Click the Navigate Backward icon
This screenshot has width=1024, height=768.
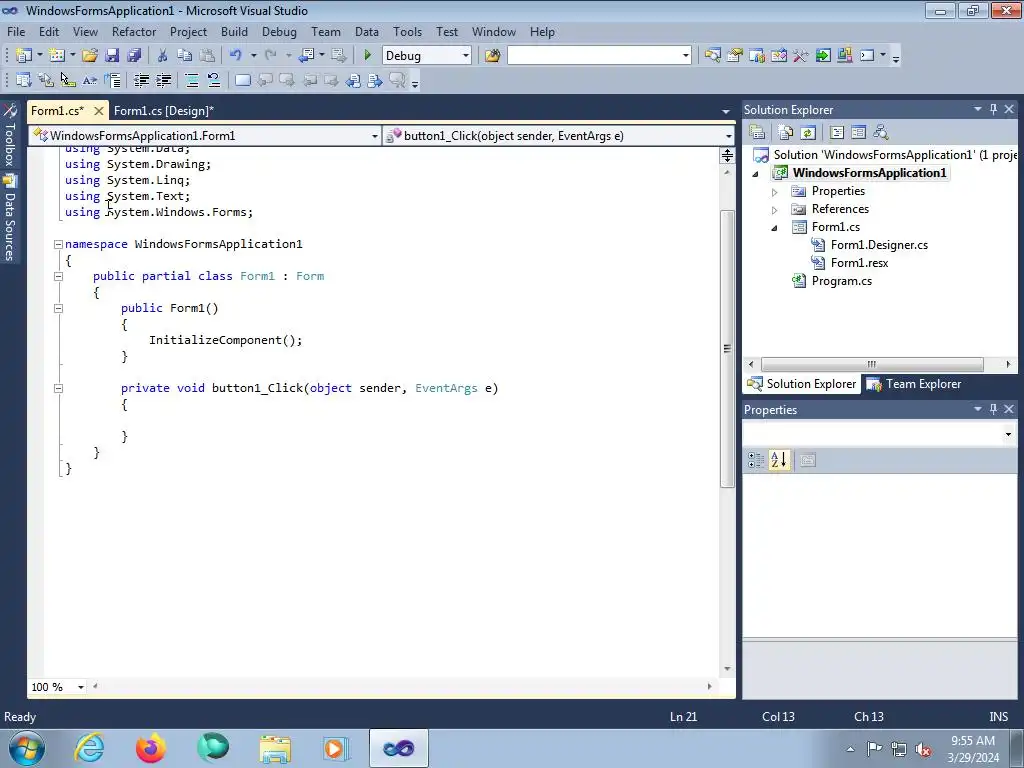pyautogui.click(x=306, y=56)
